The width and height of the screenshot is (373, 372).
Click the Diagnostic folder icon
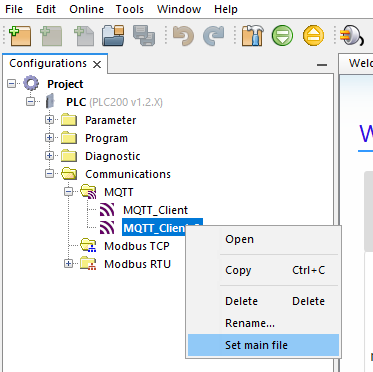click(69, 156)
